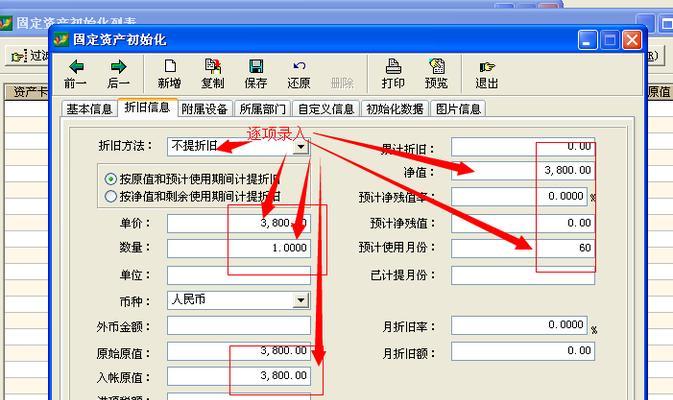673x400 pixels.
Task: Click the 累计折旧 input field
Action: [x=523, y=147]
